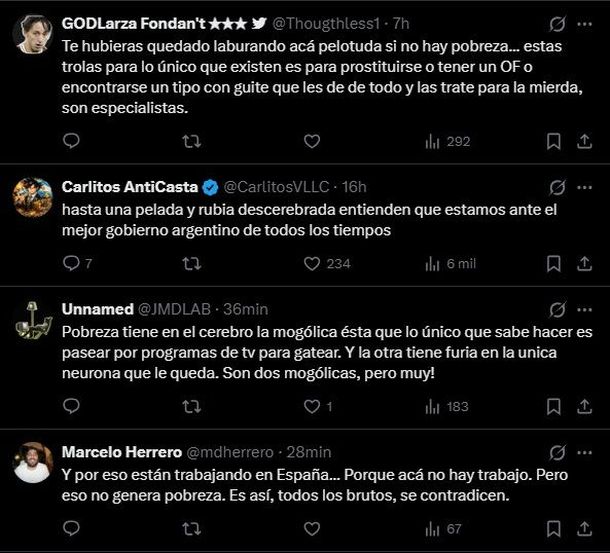Reply to Unnamed's tweet

(x=71, y=406)
